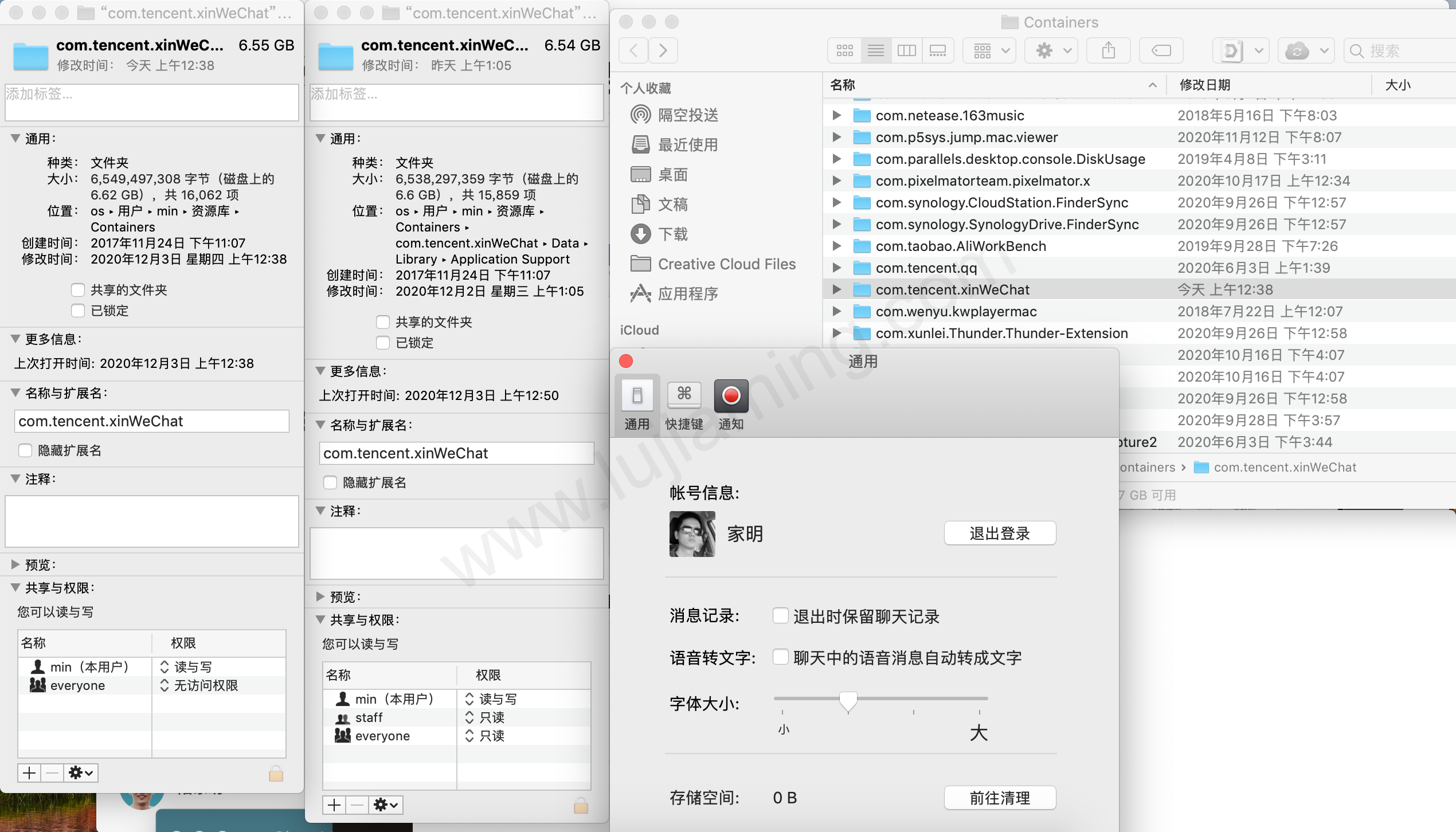Click the lock icon in middle info window
The image size is (1456, 832).
click(581, 805)
